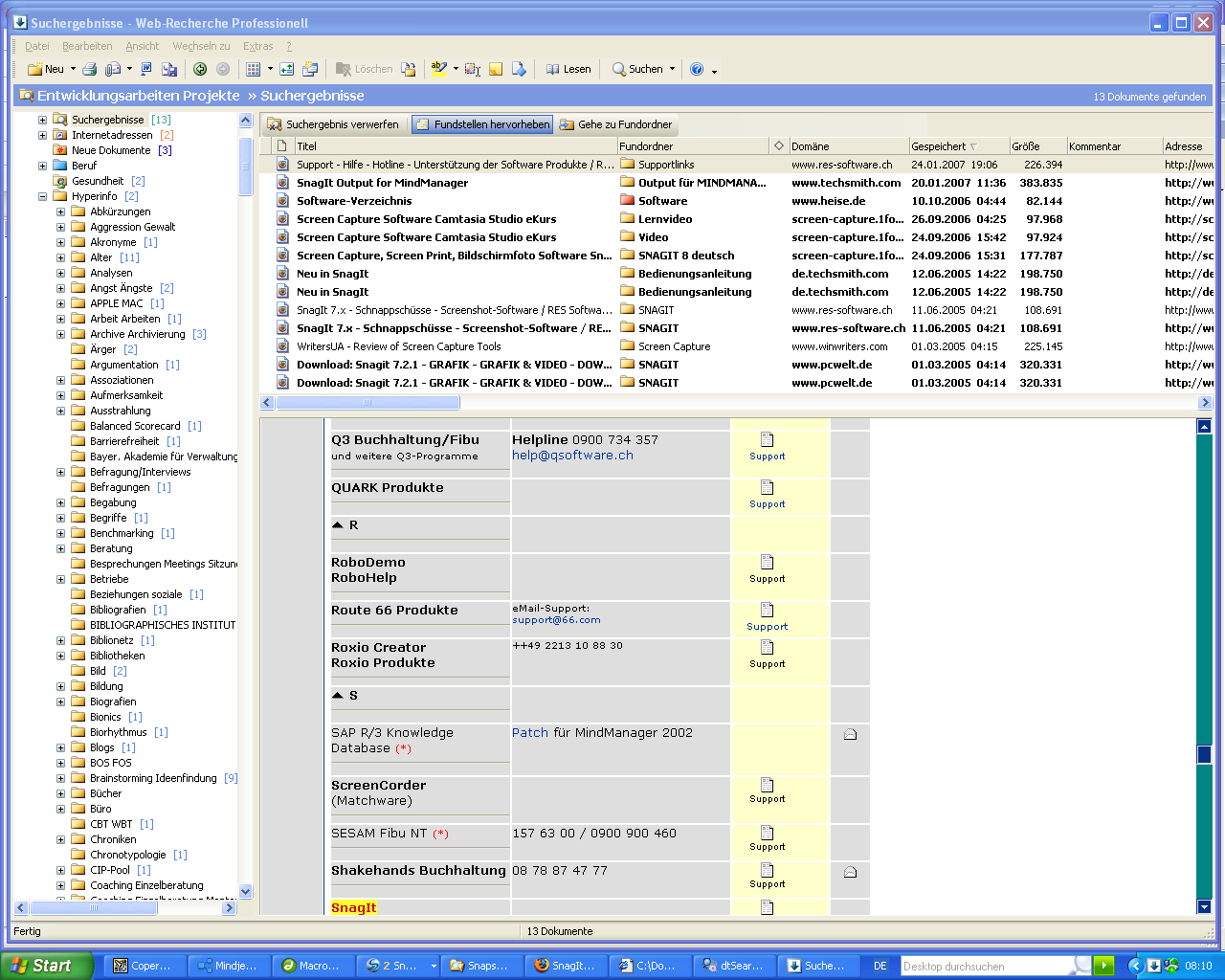Click the yellow text highlighter icon

pos(438,69)
